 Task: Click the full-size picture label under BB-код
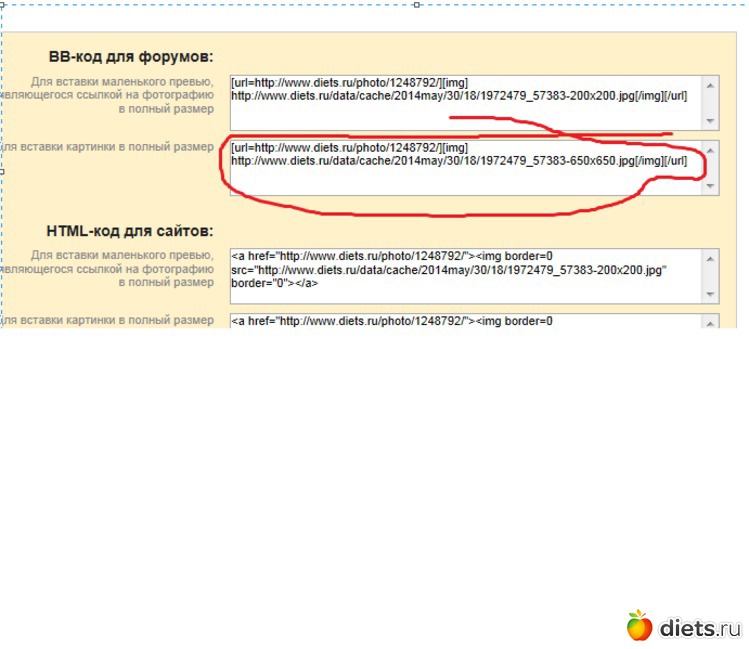click(108, 147)
